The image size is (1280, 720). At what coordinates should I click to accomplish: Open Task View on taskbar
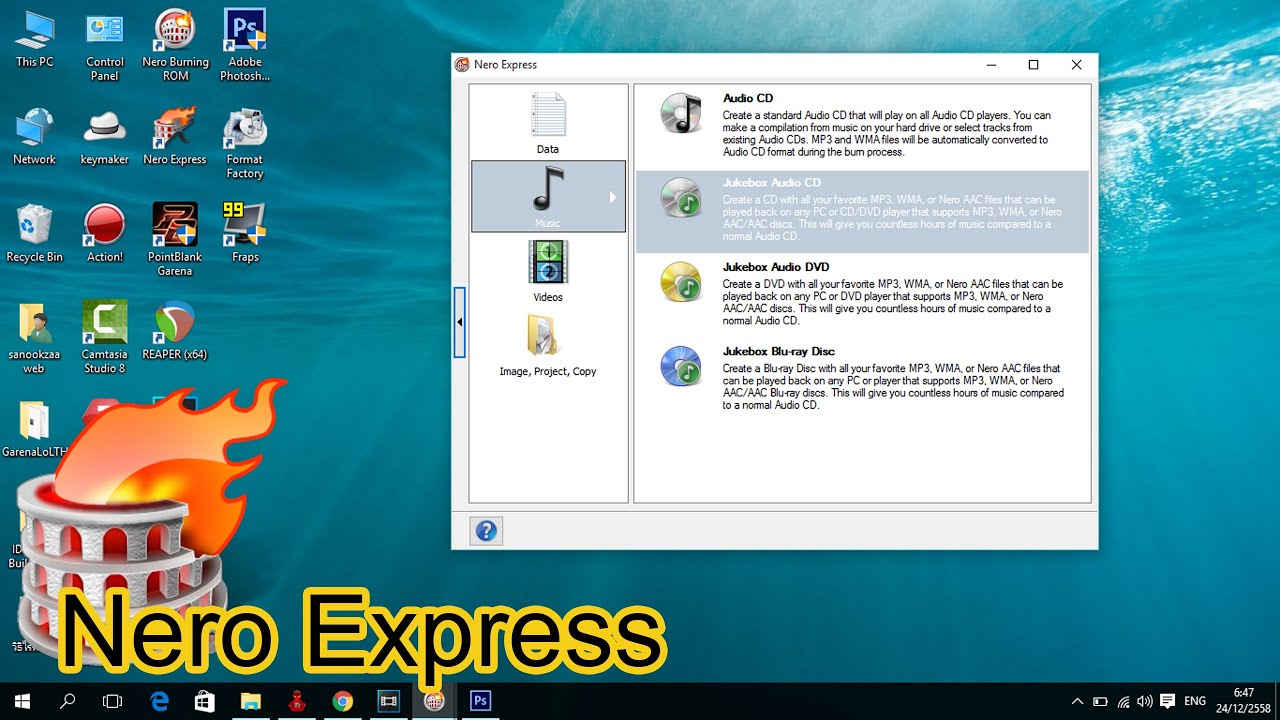pyautogui.click(x=113, y=701)
